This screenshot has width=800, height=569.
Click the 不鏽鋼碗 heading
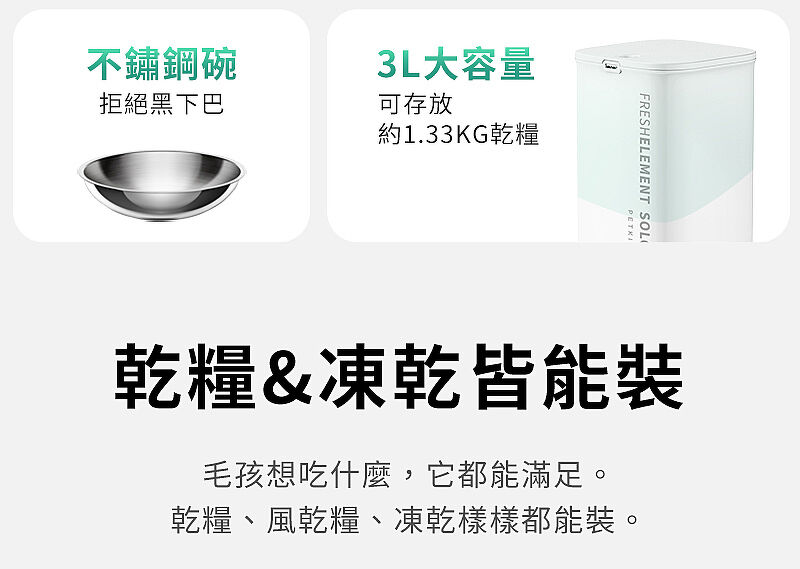click(162, 64)
